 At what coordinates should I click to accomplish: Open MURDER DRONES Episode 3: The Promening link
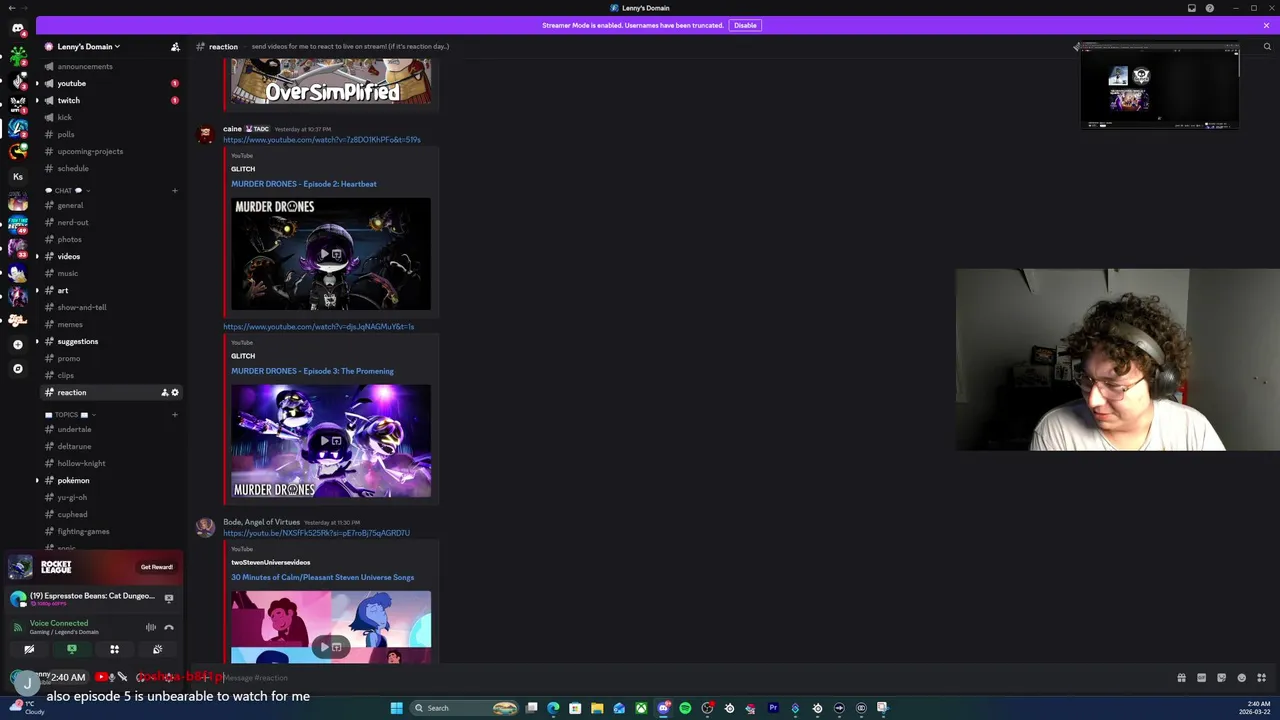[312, 371]
